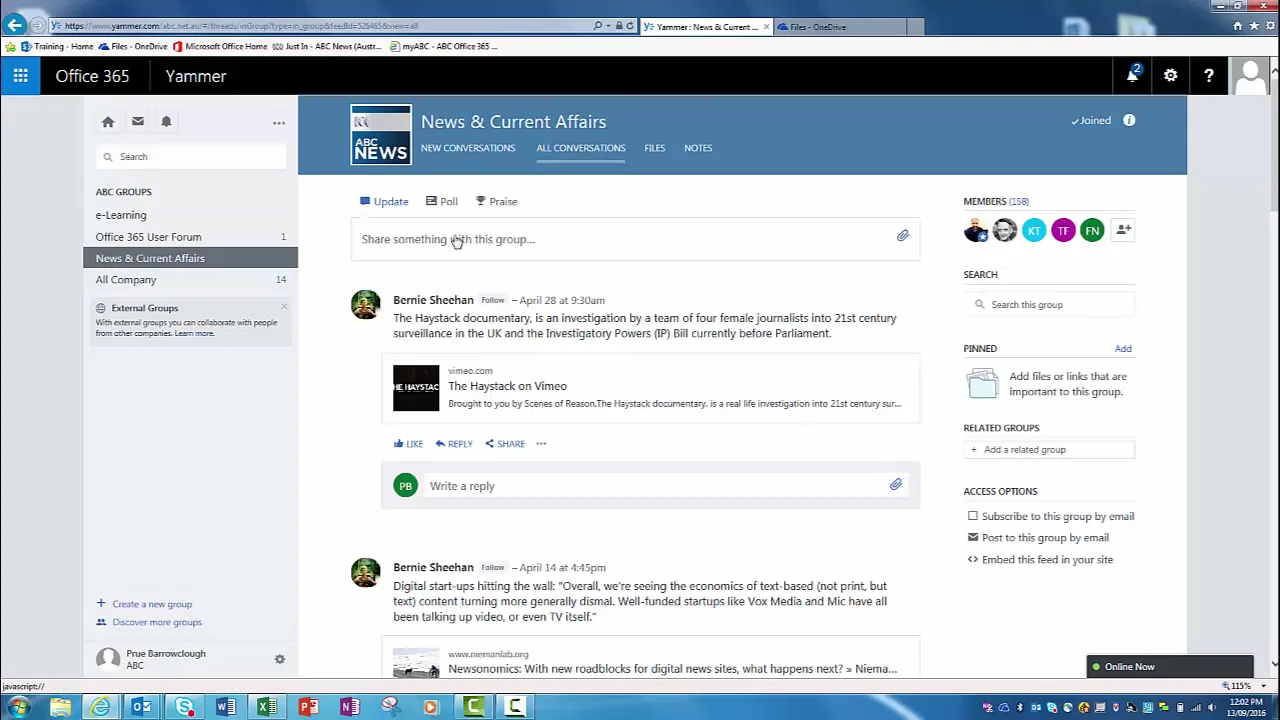
Task: Launch Outlook from the taskbar
Action: click(142, 708)
